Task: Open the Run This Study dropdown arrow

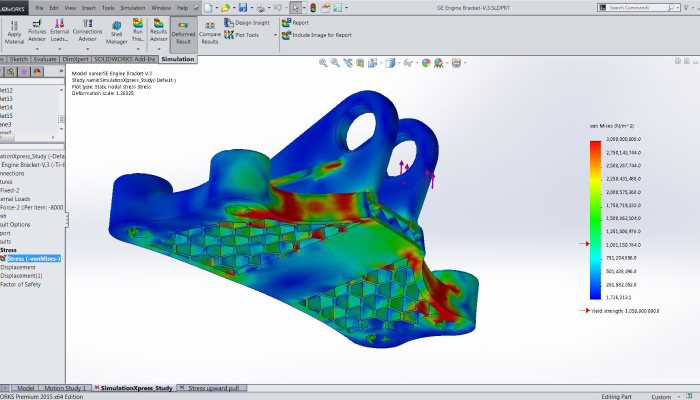Action: click(138, 50)
